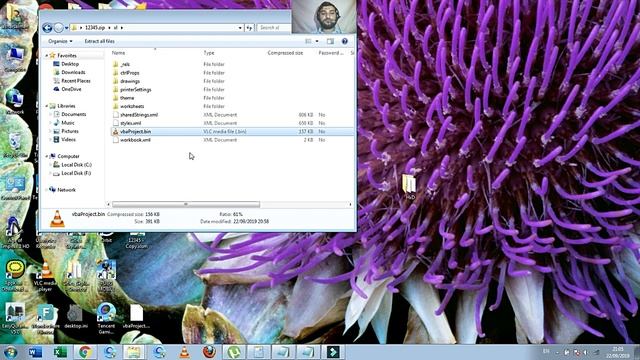640x360 pixels.
Task: Select Local Disk (F:)
Action: pyautogui.click(x=76, y=173)
